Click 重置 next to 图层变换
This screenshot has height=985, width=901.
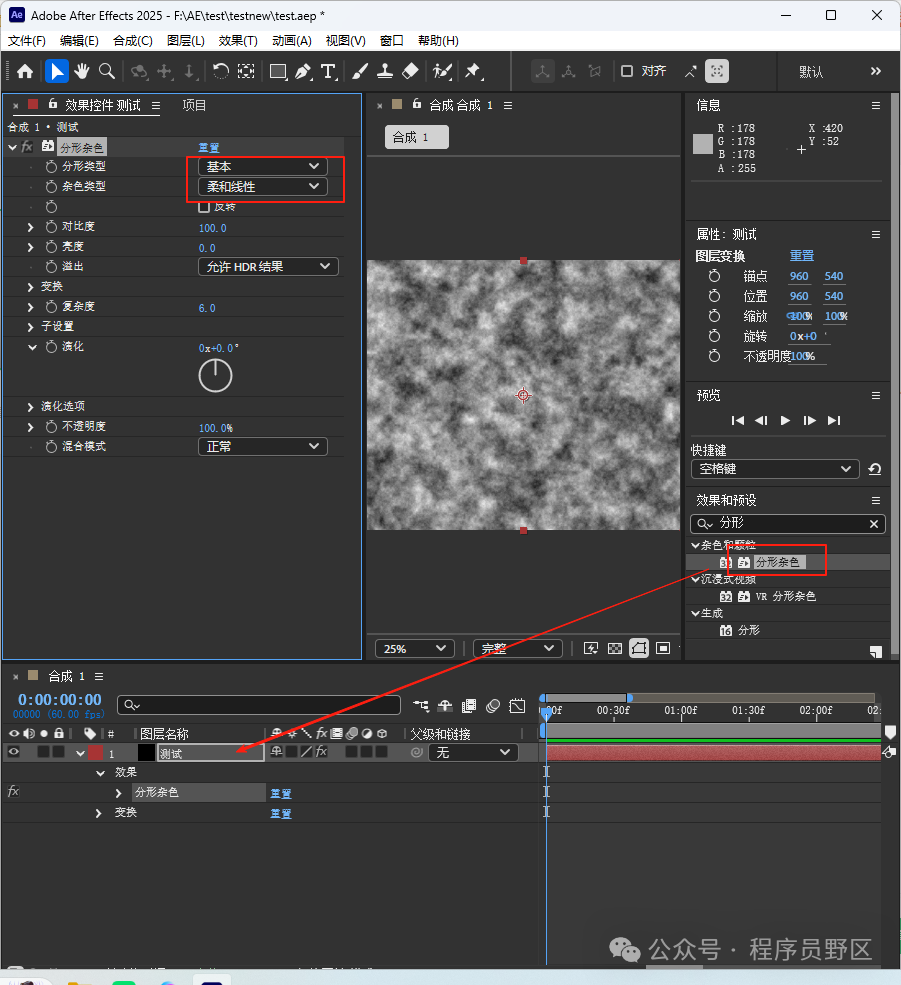(802, 256)
